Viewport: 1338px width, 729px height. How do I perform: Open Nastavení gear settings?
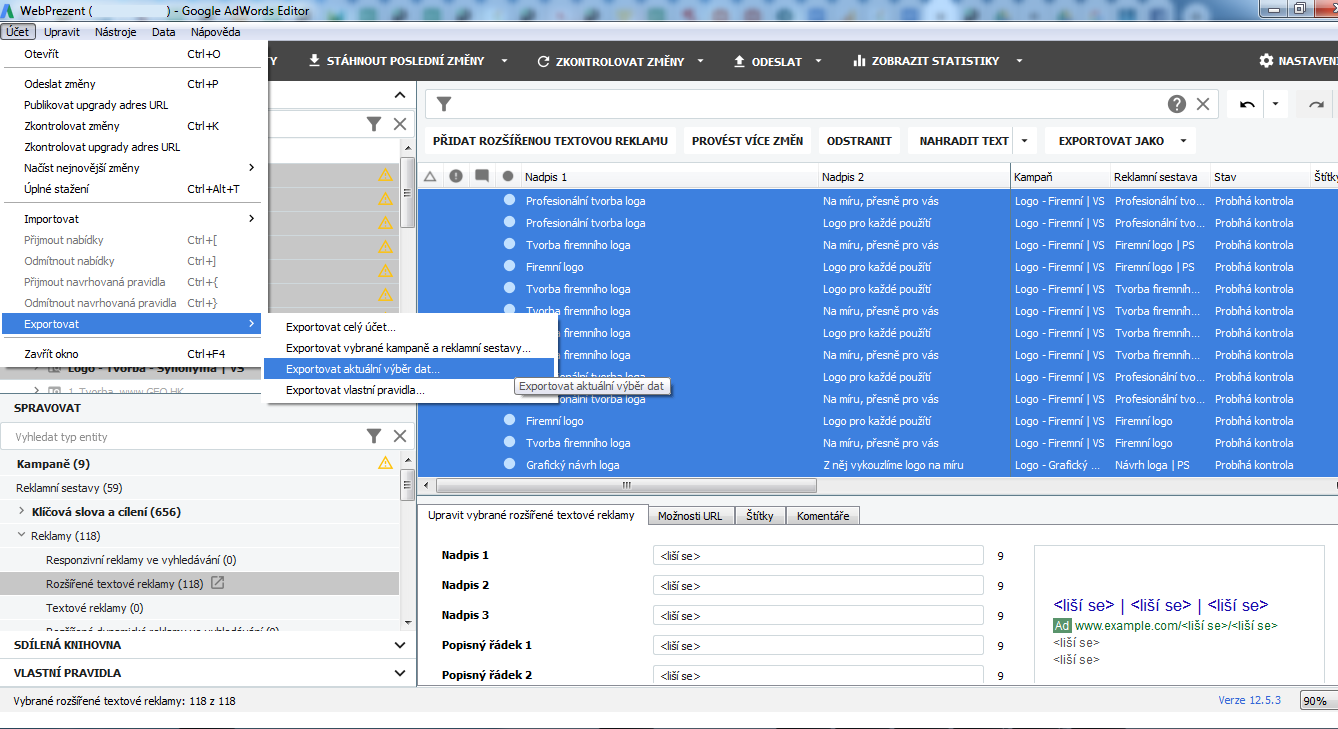click(1297, 61)
